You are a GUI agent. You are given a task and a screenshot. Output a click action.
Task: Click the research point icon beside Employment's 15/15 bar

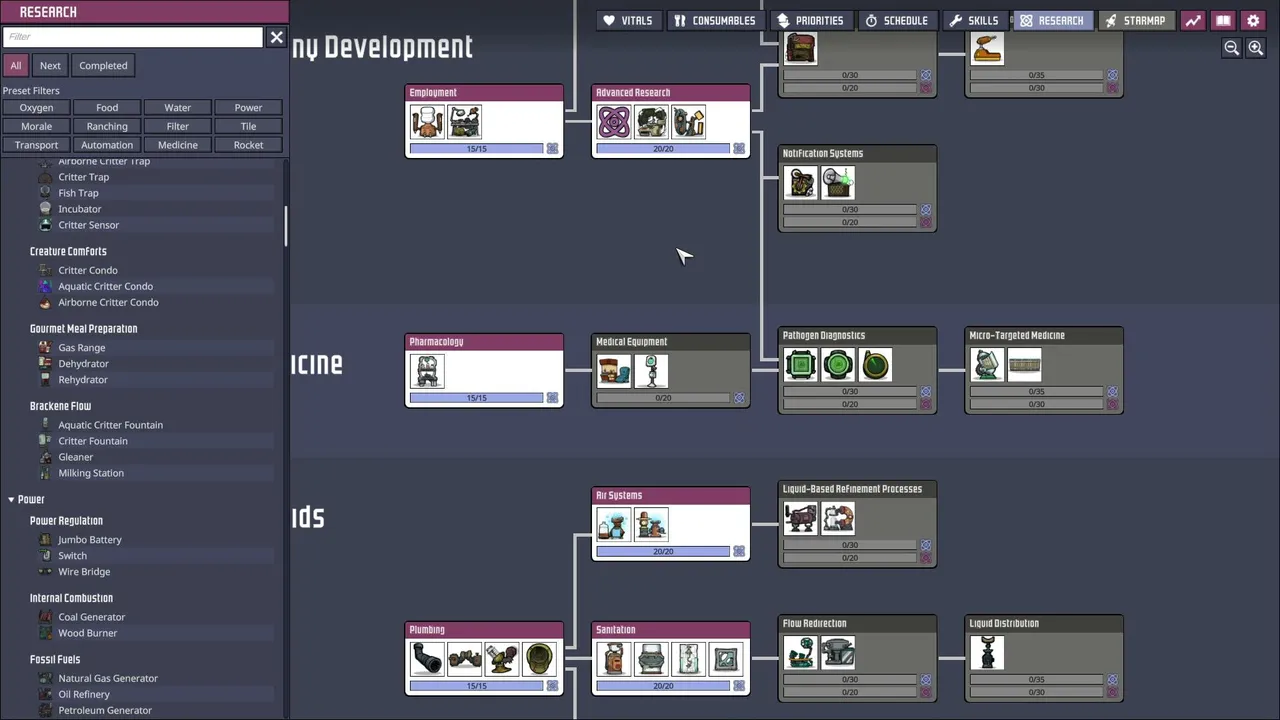coord(552,148)
